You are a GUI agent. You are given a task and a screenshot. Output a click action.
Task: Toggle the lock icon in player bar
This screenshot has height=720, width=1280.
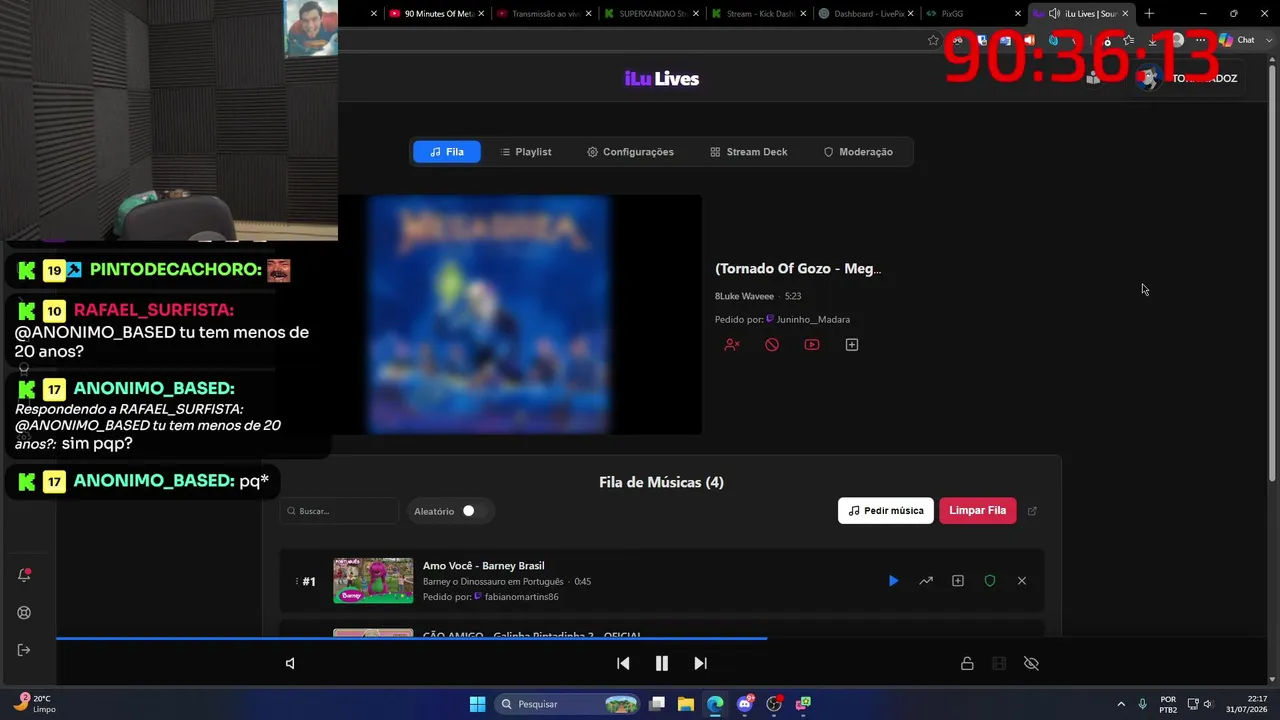tap(967, 663)
